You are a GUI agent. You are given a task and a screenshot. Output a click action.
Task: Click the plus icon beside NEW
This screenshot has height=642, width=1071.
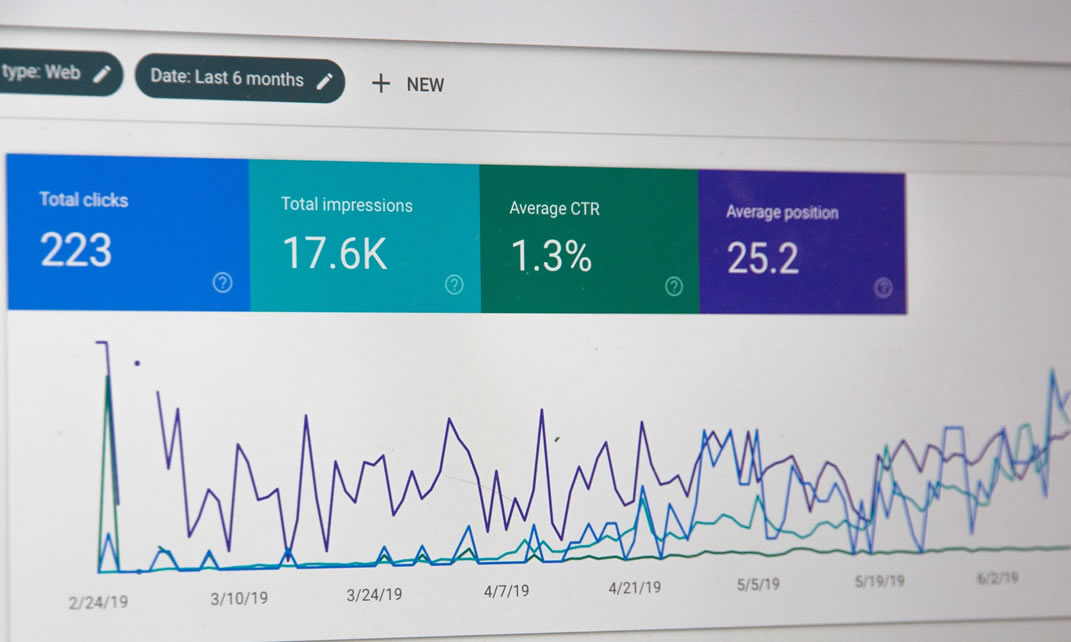(x=380, y=84)
